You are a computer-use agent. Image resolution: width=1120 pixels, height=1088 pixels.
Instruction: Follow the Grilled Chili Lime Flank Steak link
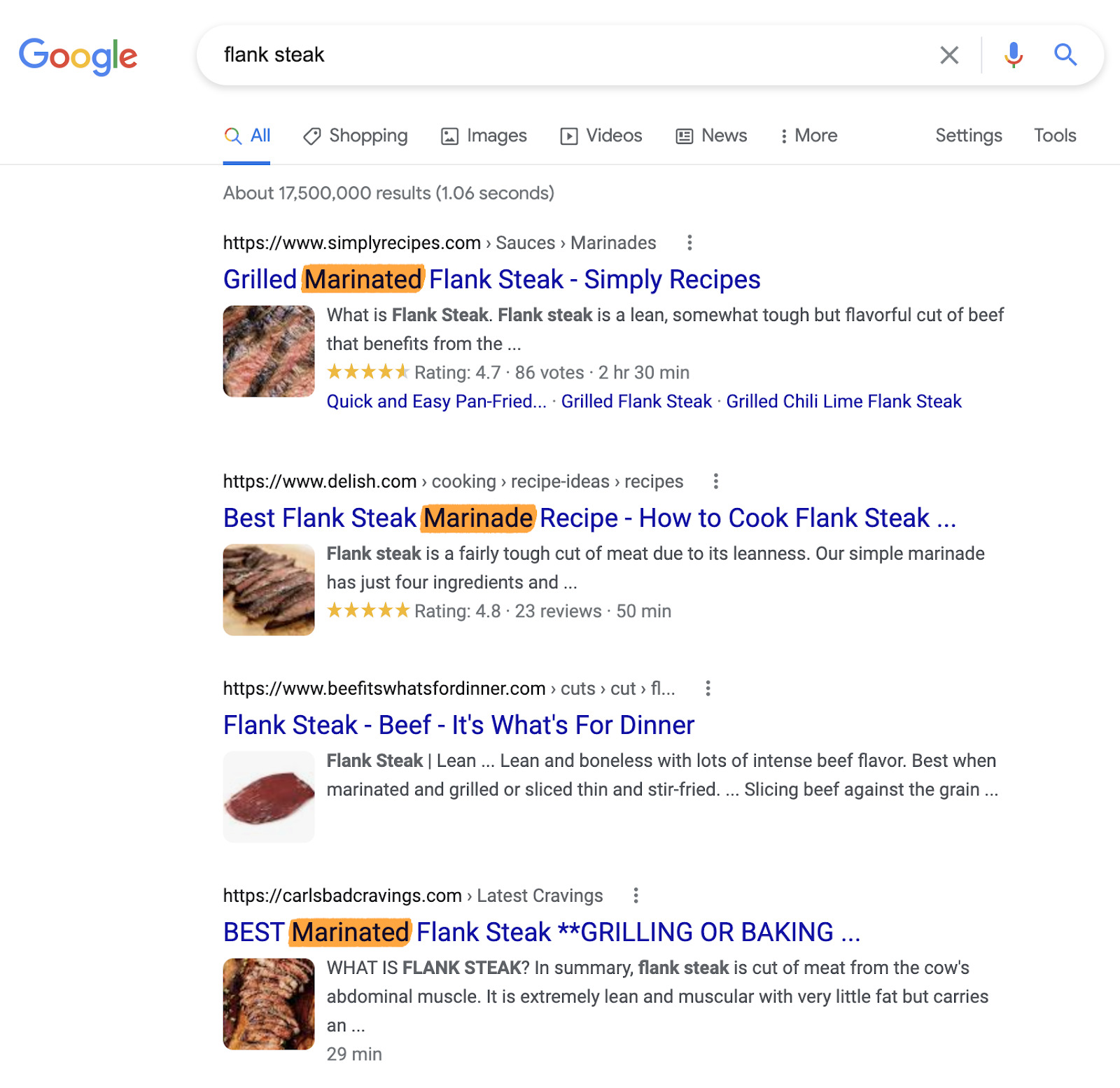tap(843, 402)
